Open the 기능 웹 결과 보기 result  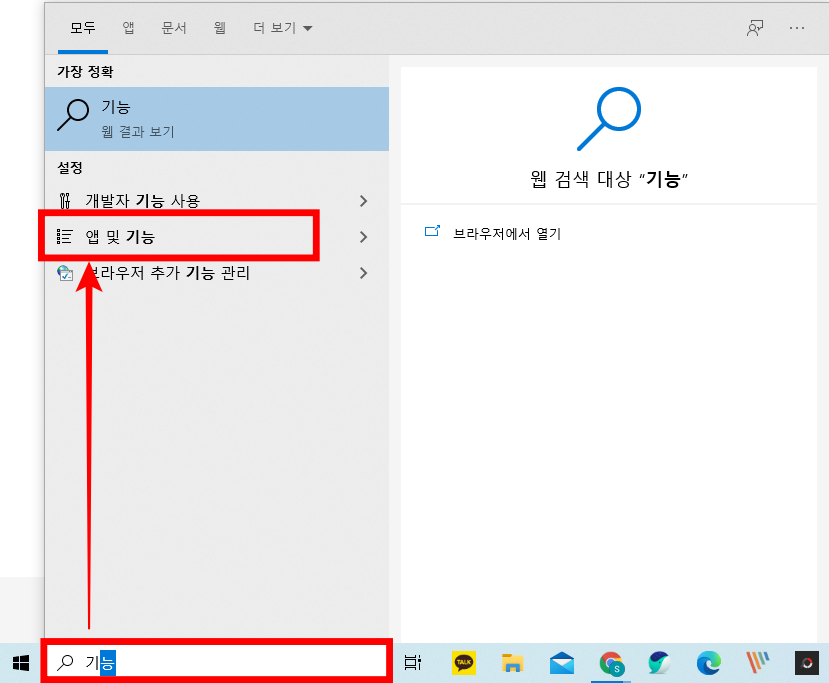pyautogui.click(x=217, y=119)
